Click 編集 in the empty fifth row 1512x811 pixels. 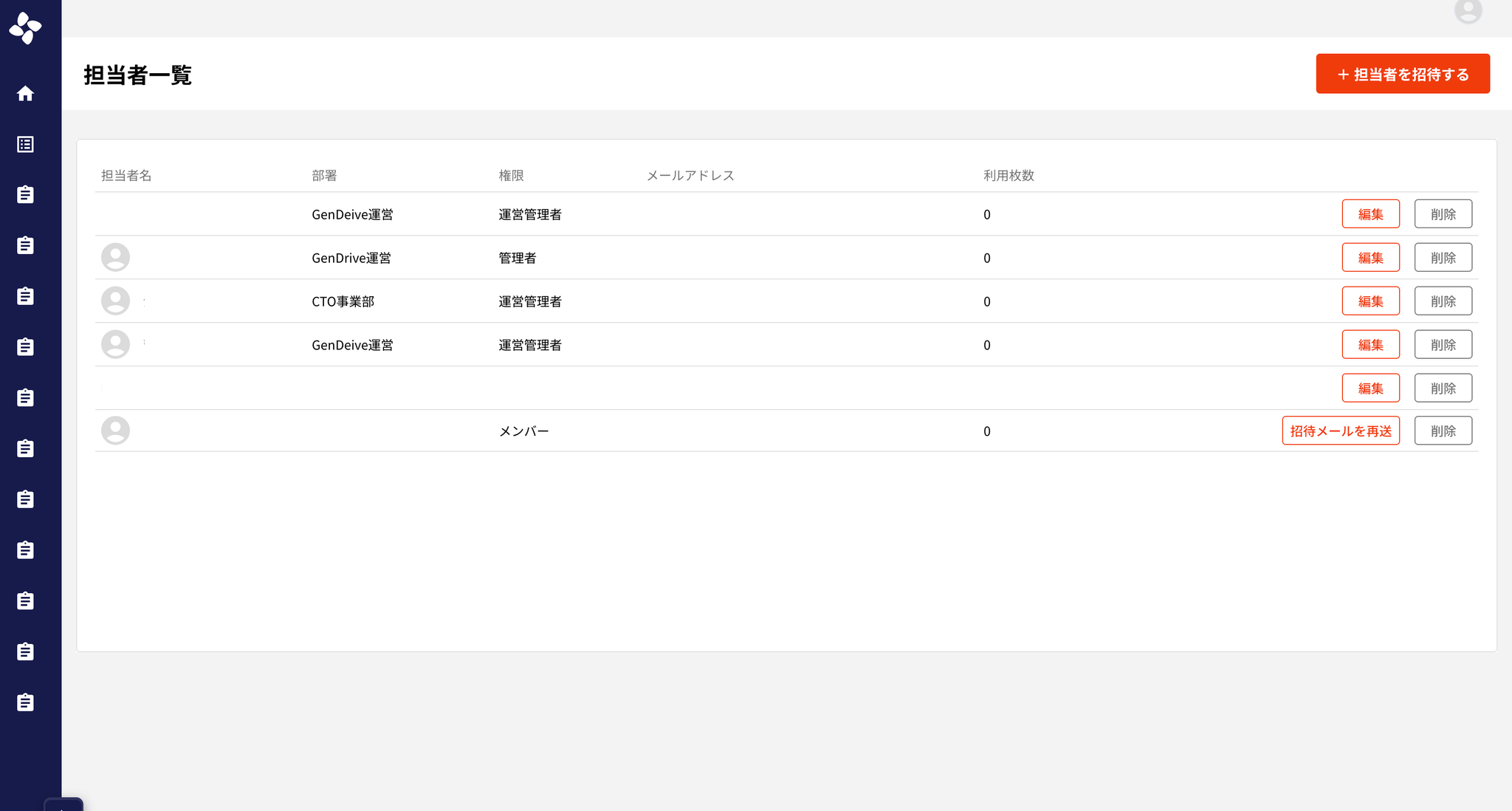point(1370,389)
